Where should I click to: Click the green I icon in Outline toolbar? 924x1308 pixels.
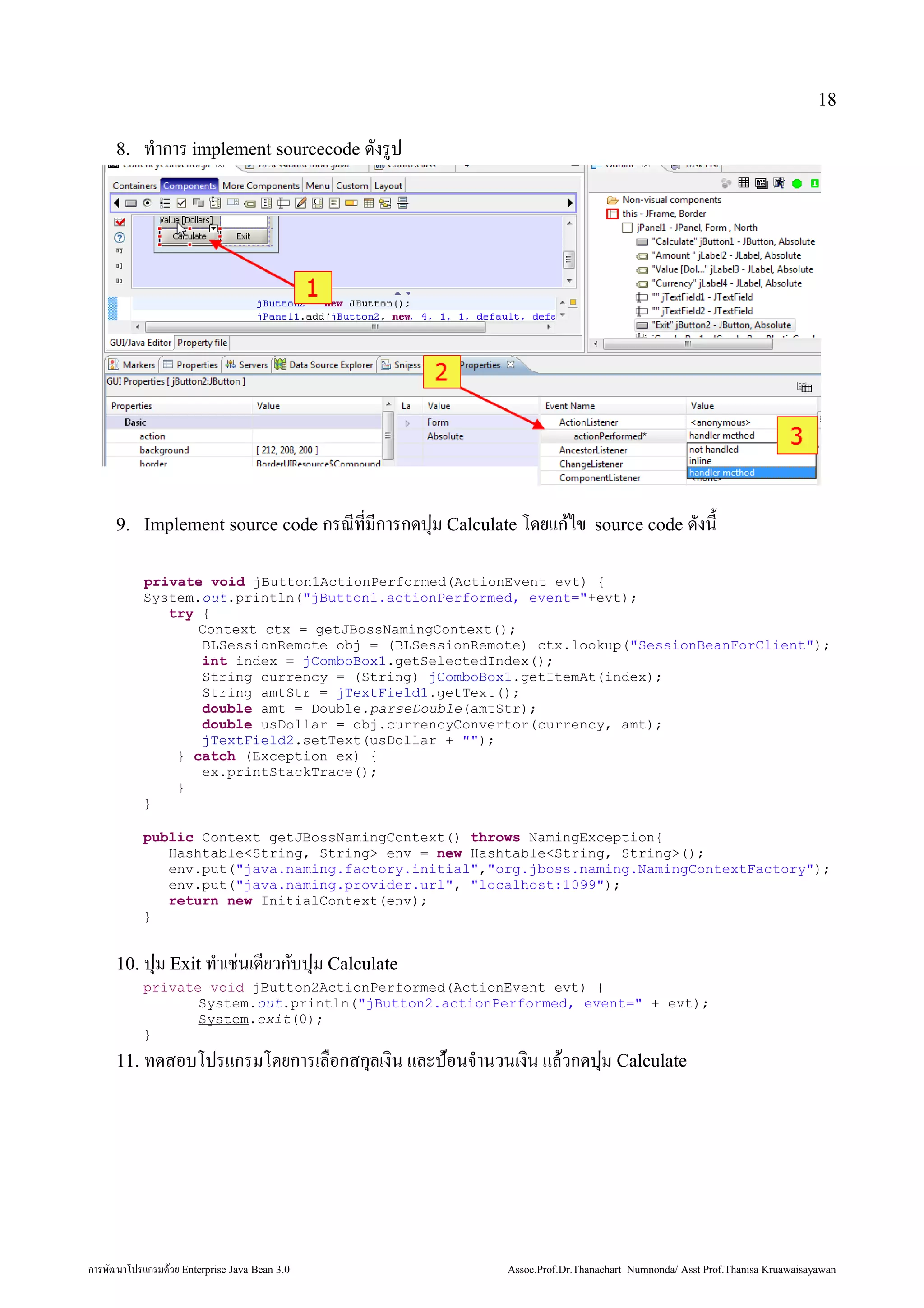[x=815, y=183]
